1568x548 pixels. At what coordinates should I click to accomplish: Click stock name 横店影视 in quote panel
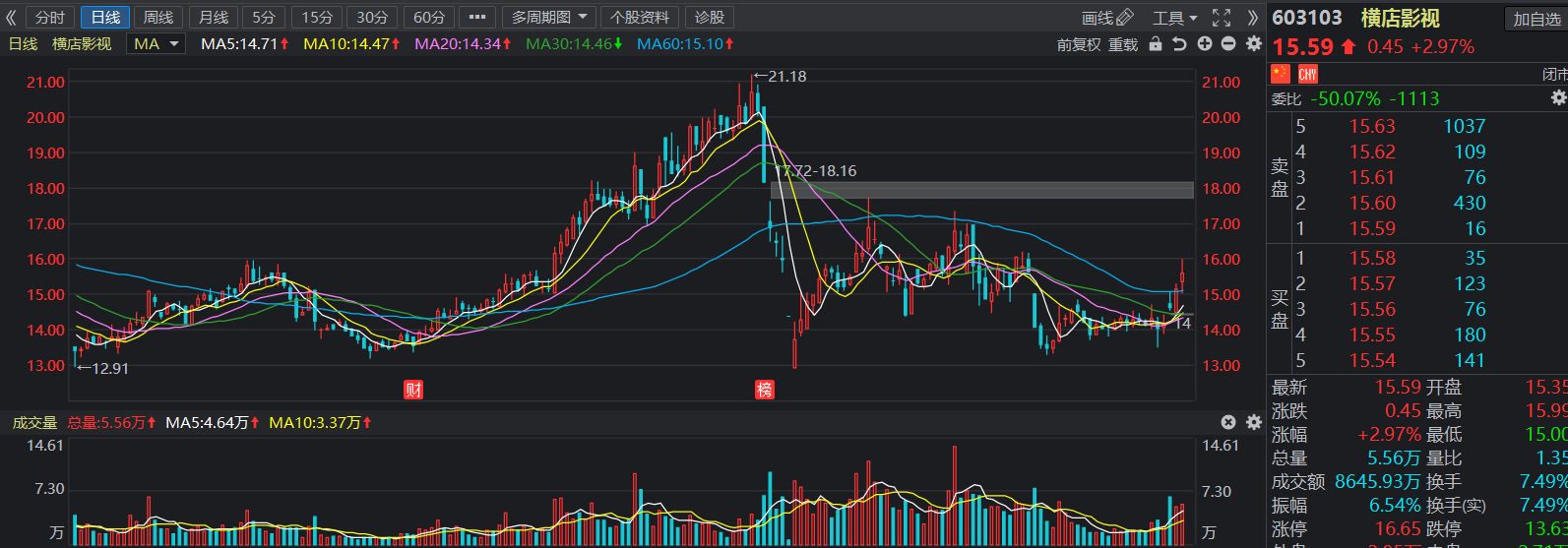1401,18
